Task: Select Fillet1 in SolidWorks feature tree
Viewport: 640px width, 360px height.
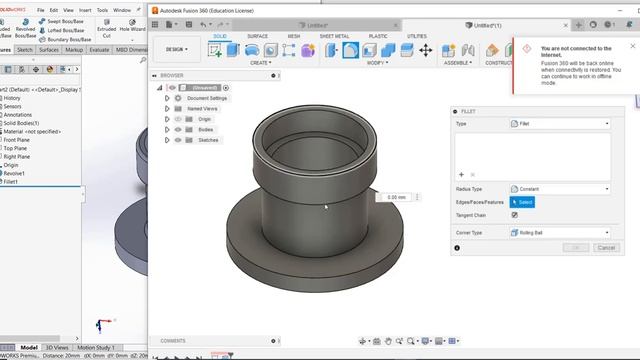Action: pyautogui.click(x=11, y=182)
